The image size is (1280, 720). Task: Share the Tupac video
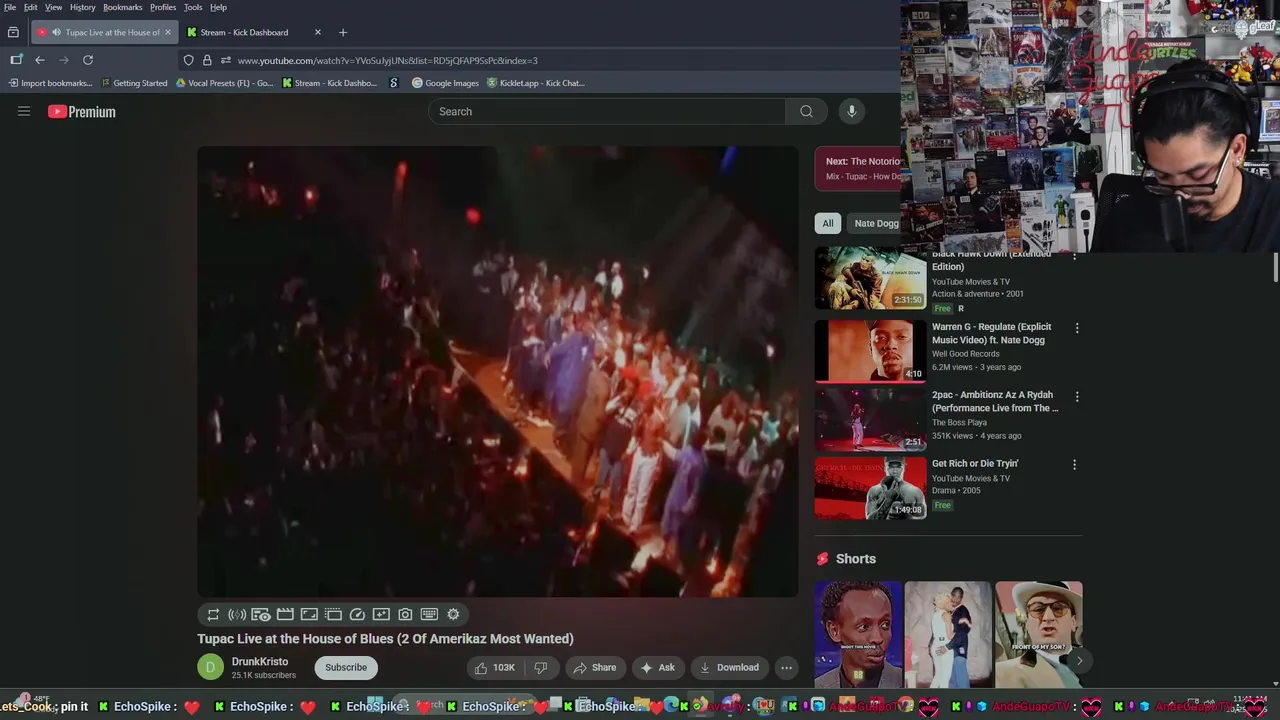(595, 667)
